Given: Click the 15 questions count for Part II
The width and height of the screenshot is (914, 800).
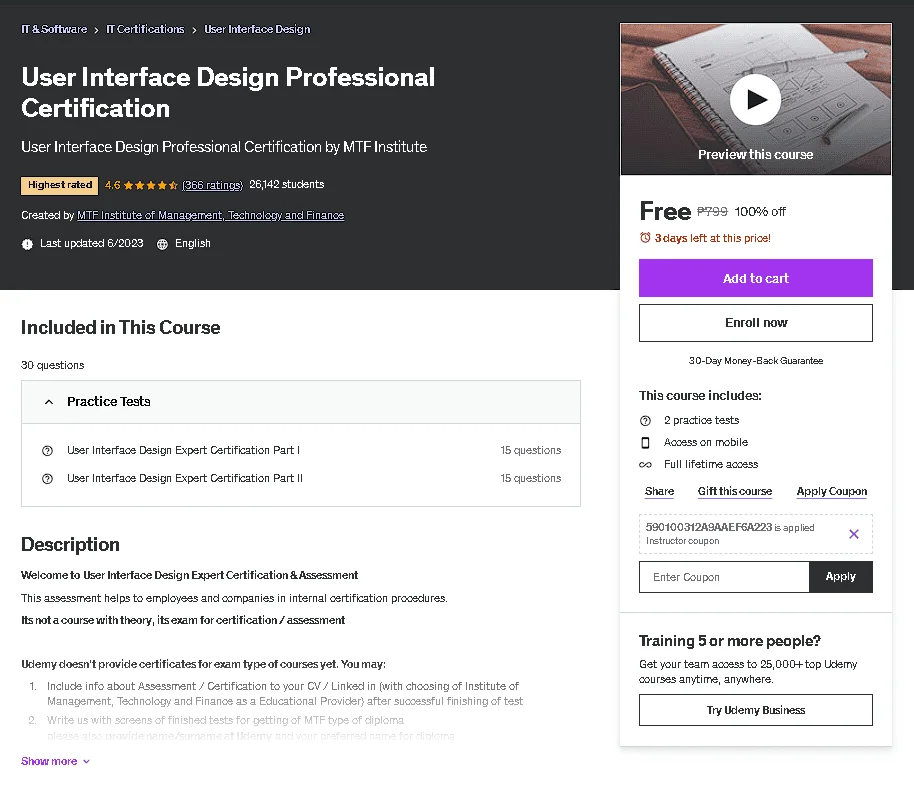Looking at the screenshot, I should click(530, 478).
